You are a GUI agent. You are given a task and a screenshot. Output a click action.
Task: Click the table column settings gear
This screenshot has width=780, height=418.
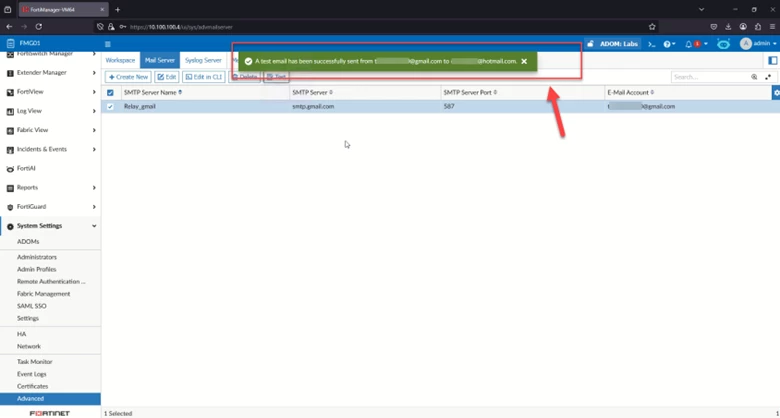[776, 93]
